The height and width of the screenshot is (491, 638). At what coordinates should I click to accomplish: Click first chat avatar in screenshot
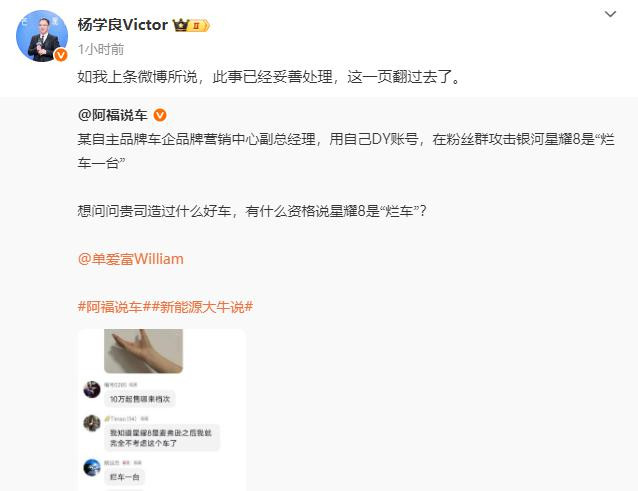[x=92, y=390]
